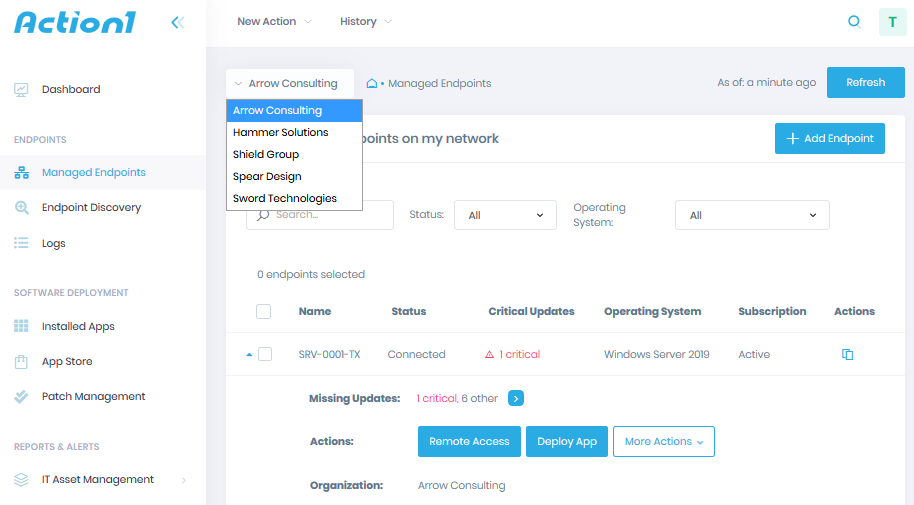Viewport: 914px width, 505px height.
Task: Click the critical warning triangle icon
Action: pyautogui.click(x=490, y=355)
